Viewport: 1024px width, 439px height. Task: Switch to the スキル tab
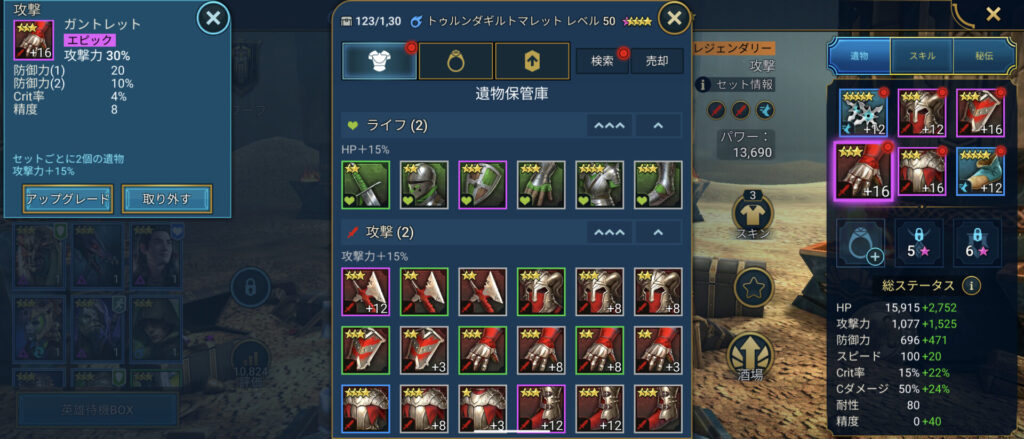pos(921,56)
